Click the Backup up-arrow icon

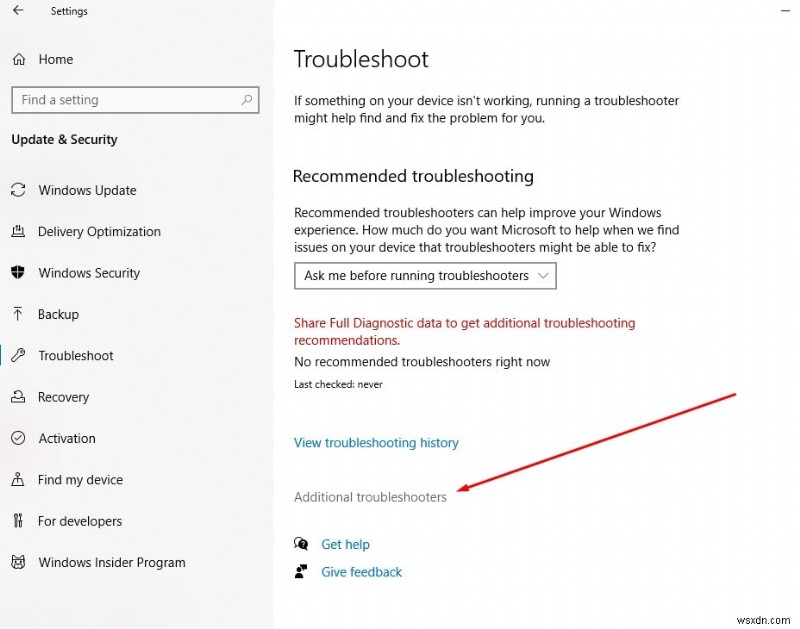click(18, 314)
